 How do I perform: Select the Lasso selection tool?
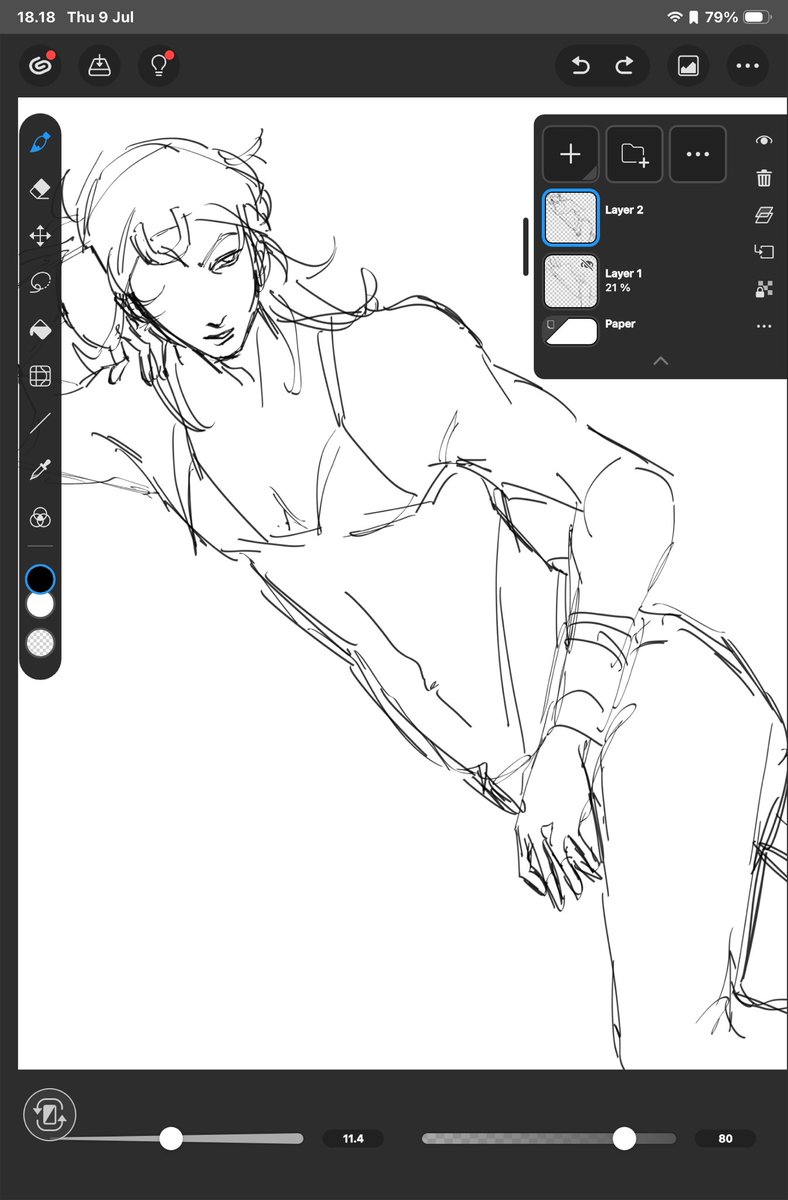coord(40,283)
